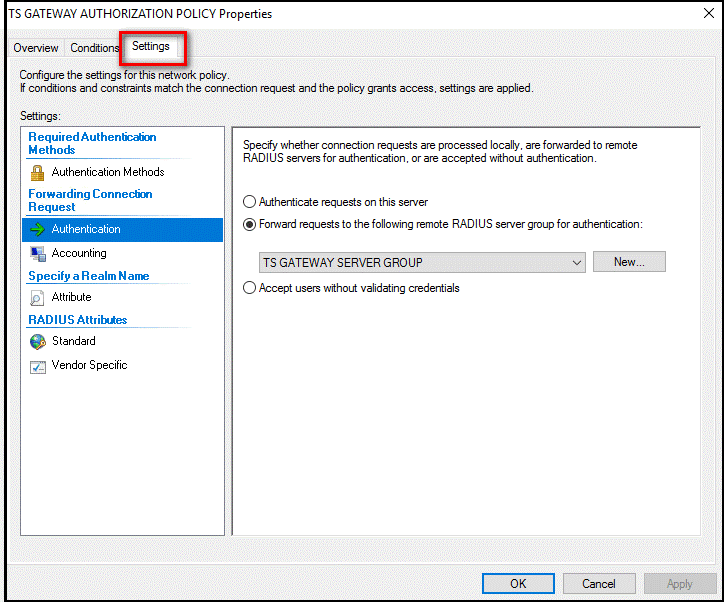Select Authenticate requests on this server
This screenshot has height=602, width=724.
(x=249, y=202)
